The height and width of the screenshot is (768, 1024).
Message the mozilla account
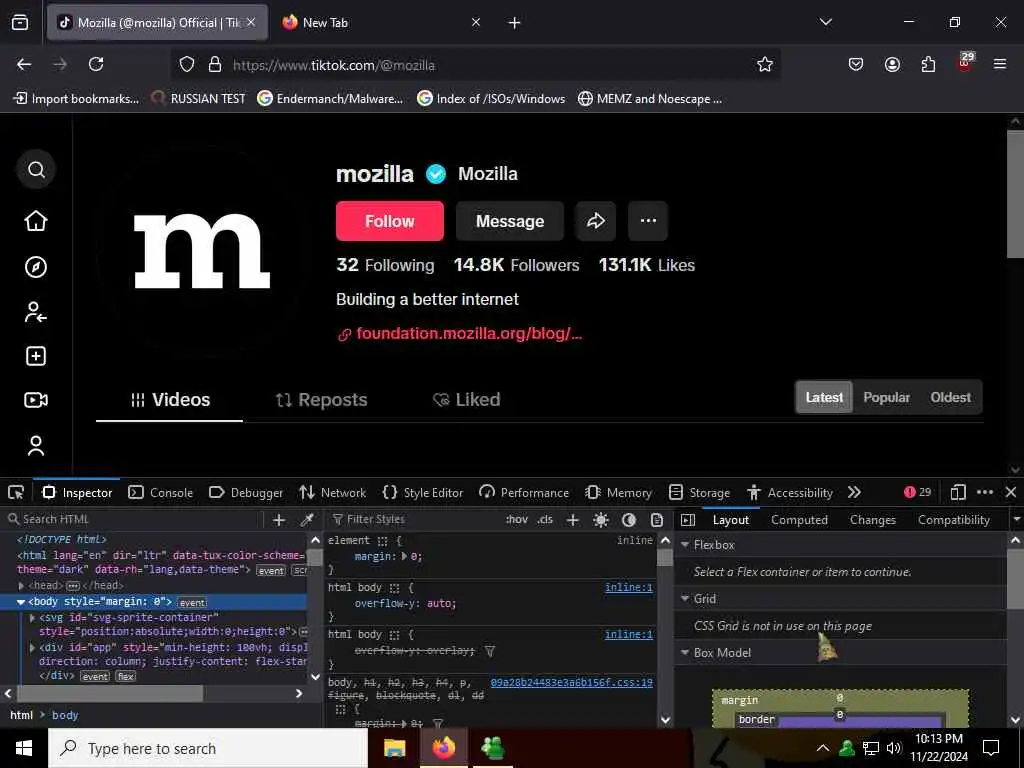click(x=510, y=221)
